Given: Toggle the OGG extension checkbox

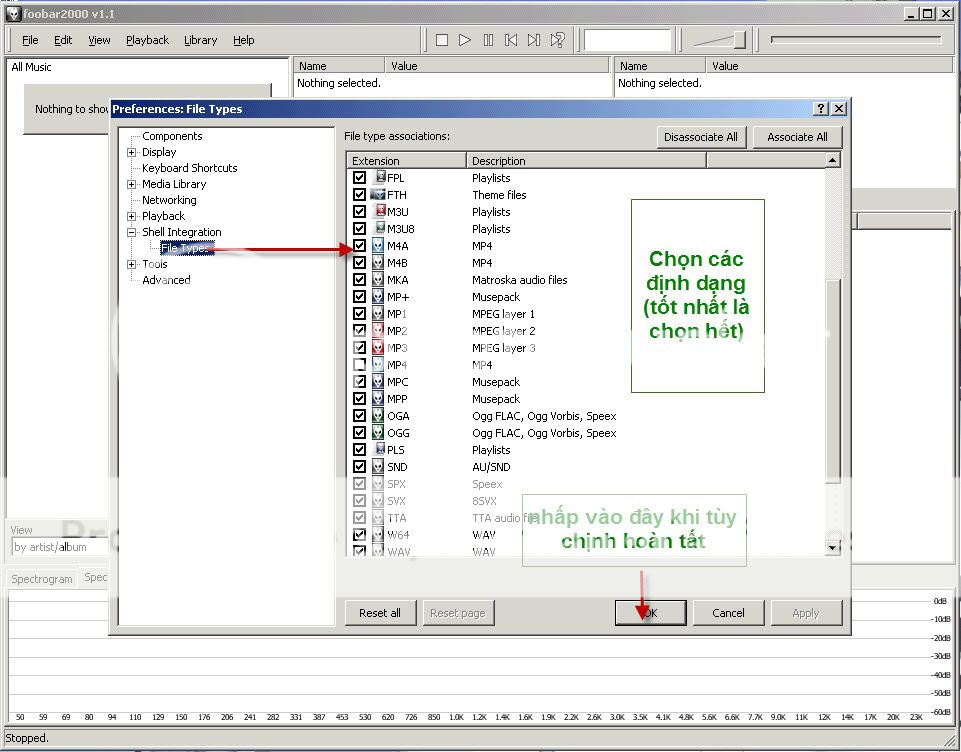Looking at the screenshot, I should click(x=360, y=433).
